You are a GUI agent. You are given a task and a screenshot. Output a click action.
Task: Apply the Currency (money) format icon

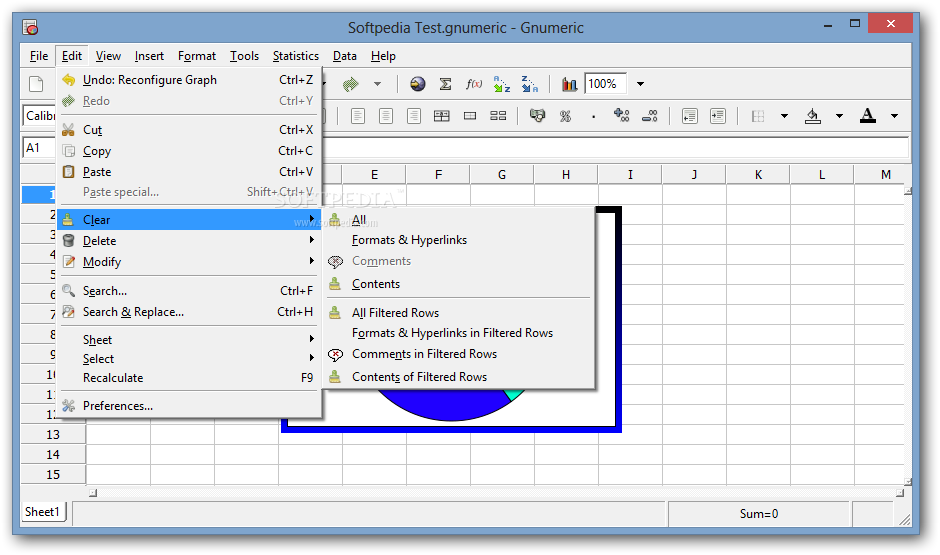(538, 116)
